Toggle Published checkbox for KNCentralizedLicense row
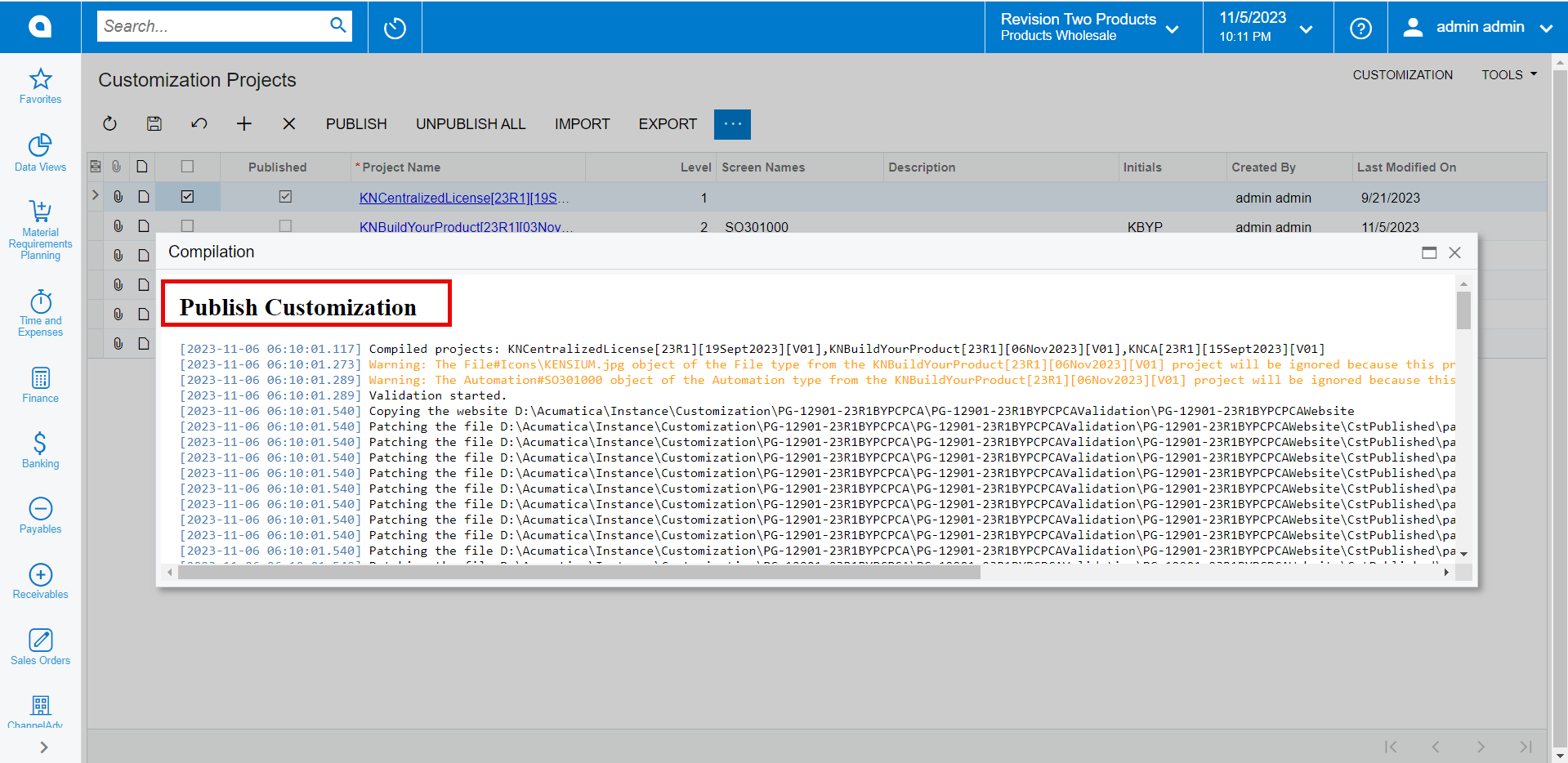 coord(285,197)
